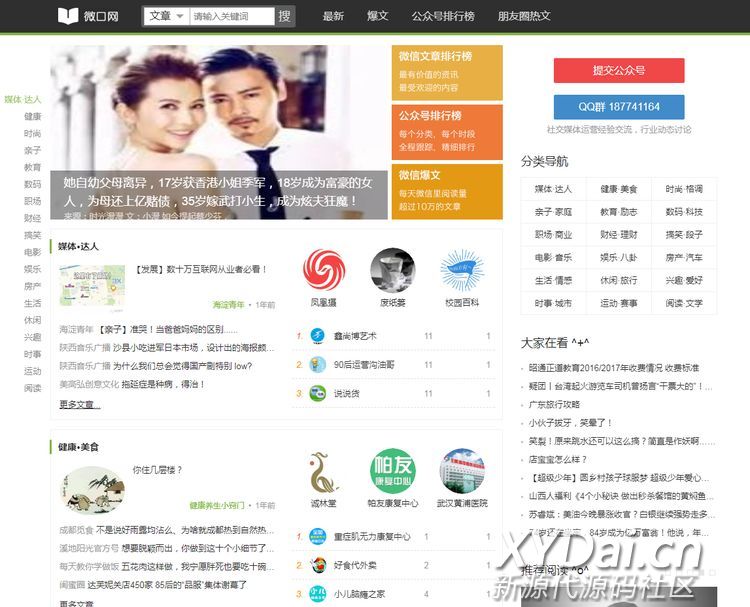Select 数码 in left sidebar
The width and height of the screenshot is (750, 607).
[x=33, y=184]
